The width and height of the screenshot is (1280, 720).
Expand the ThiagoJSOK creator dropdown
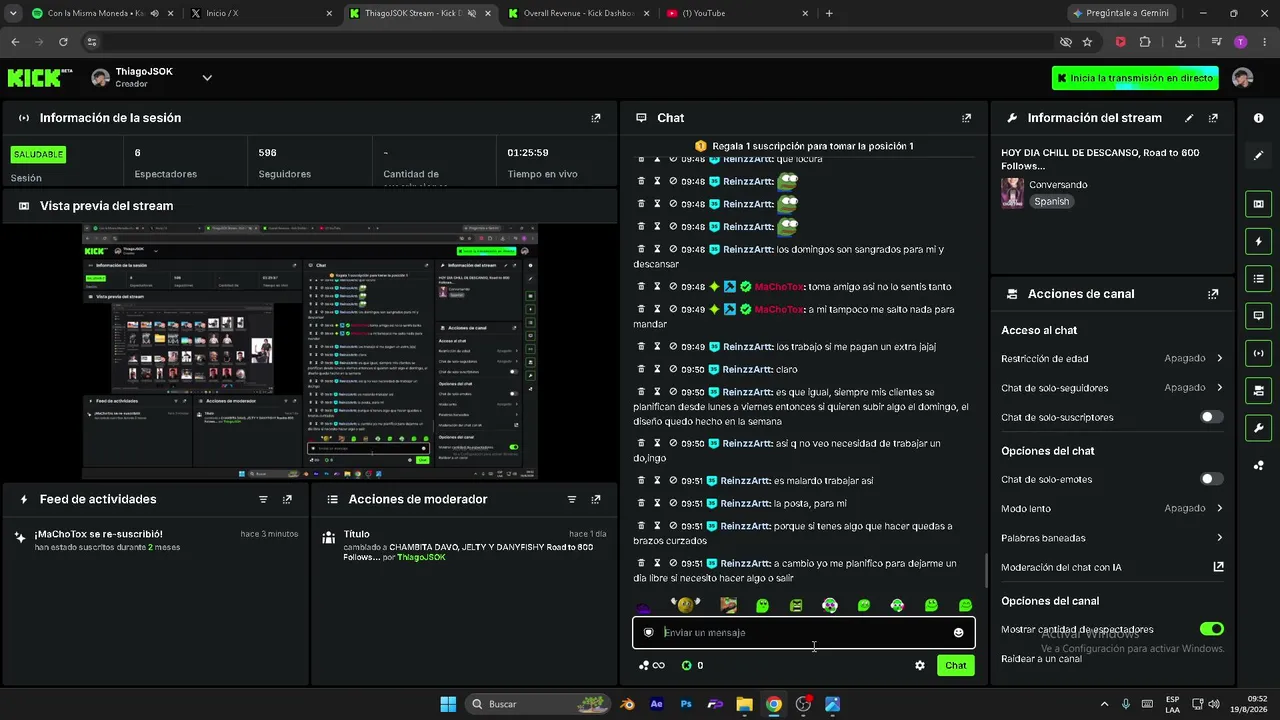[207, 78]
